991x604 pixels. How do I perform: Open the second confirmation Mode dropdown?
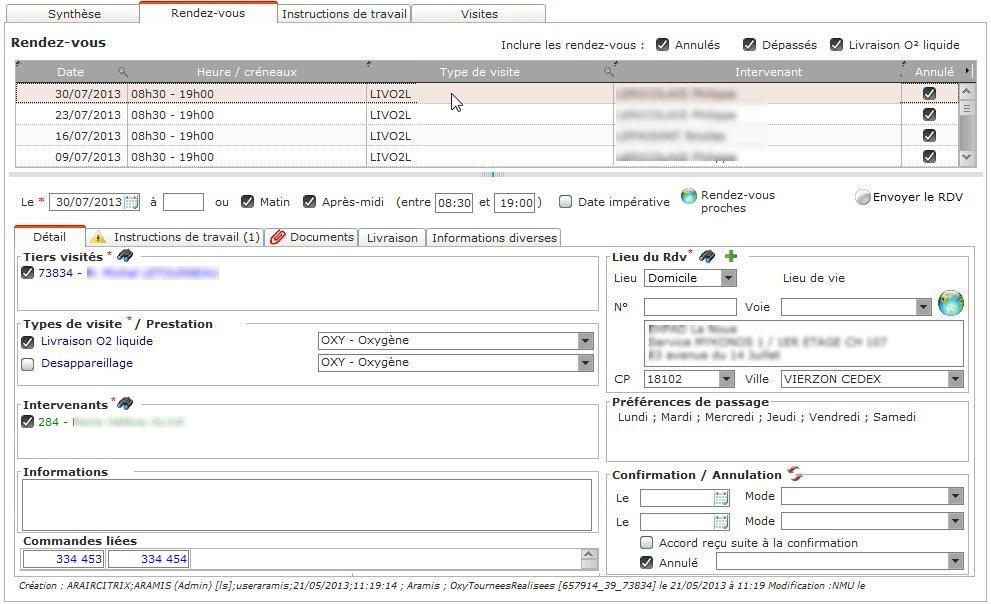click(x=955, y=521)
